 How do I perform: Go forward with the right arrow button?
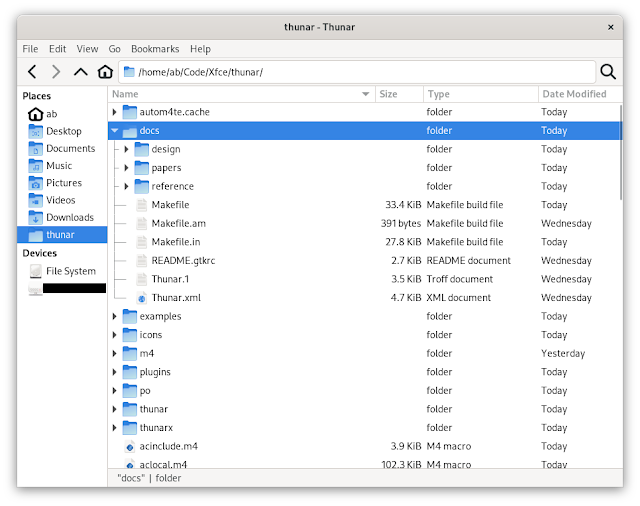[56, 72]
